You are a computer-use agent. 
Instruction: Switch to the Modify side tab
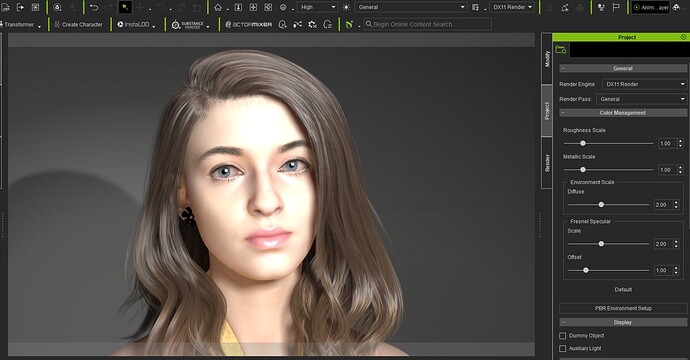(547, 59)
